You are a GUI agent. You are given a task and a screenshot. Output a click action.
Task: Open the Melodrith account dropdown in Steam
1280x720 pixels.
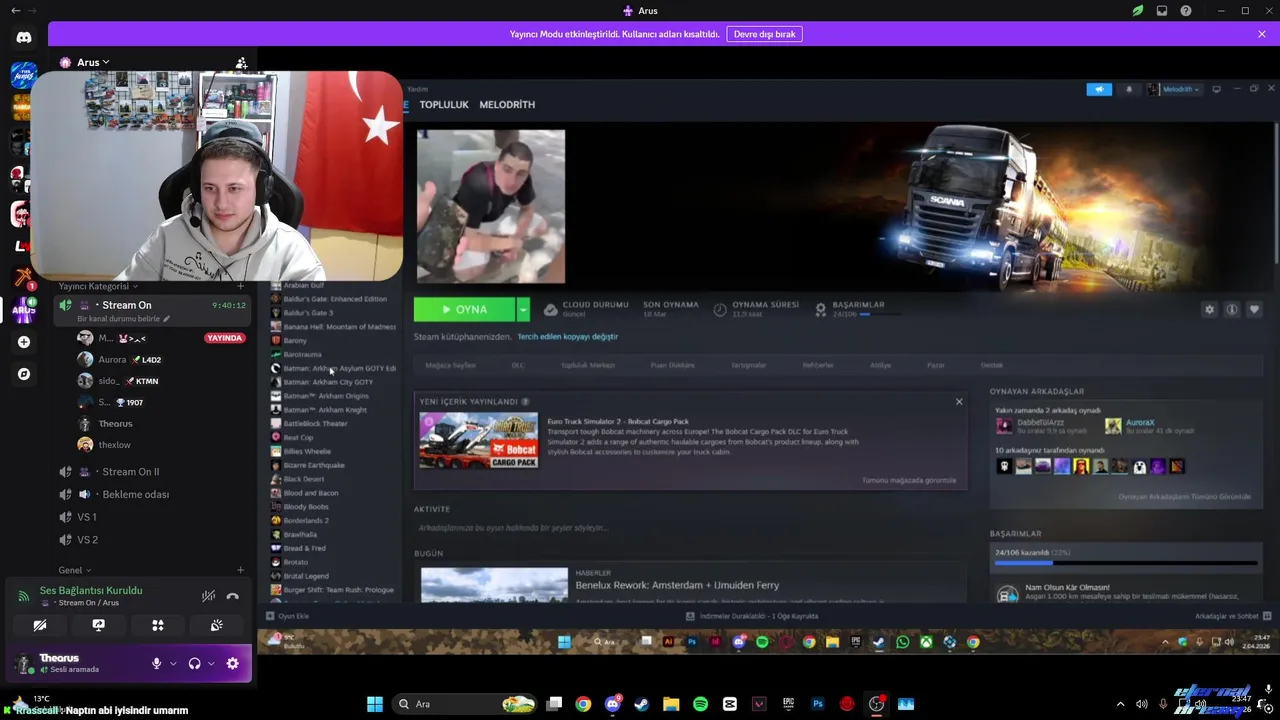[1174, 89]
